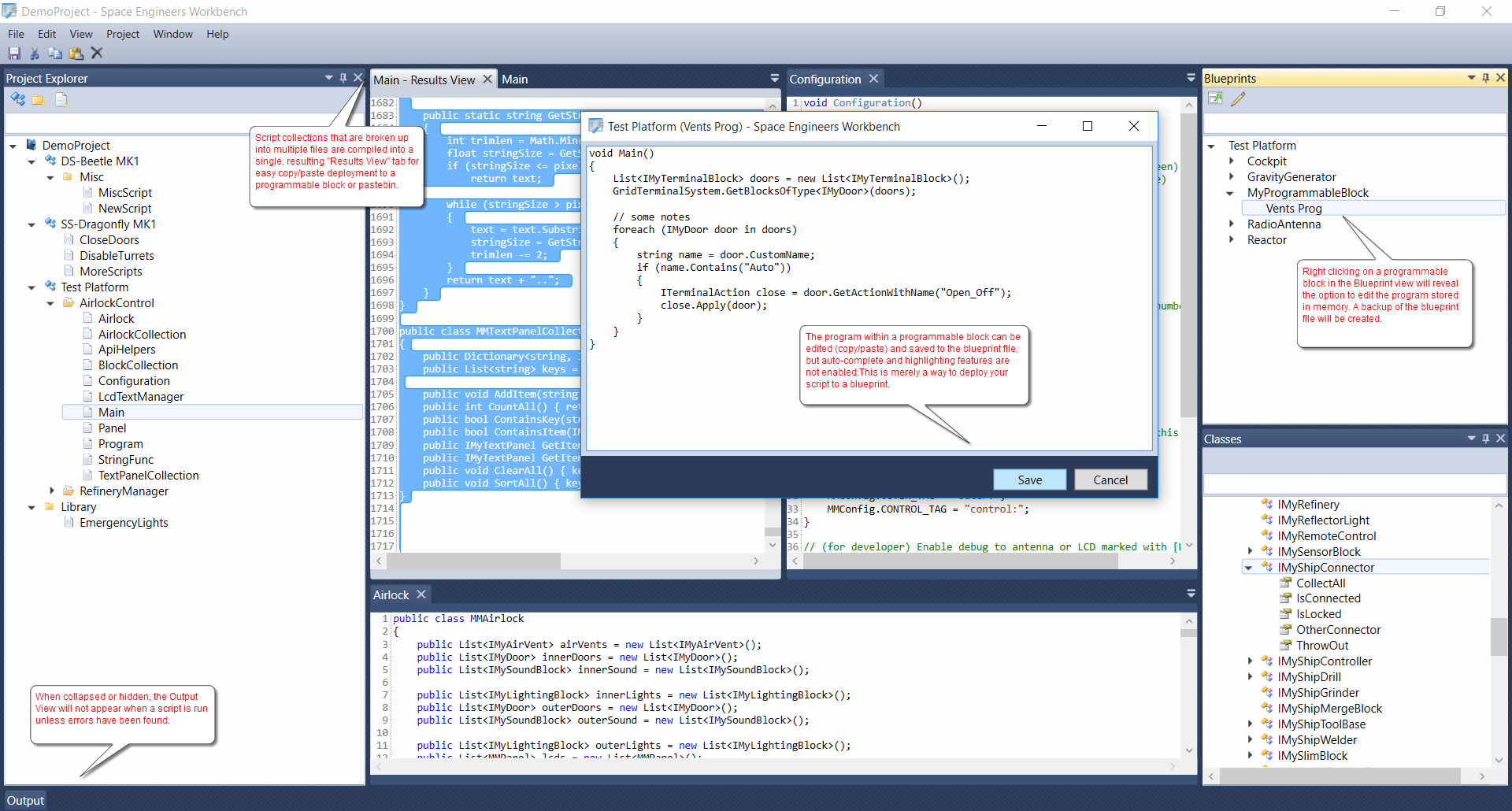Pin the Classes panel
Screen dimensions: 1512x811
pos(1486,439)
